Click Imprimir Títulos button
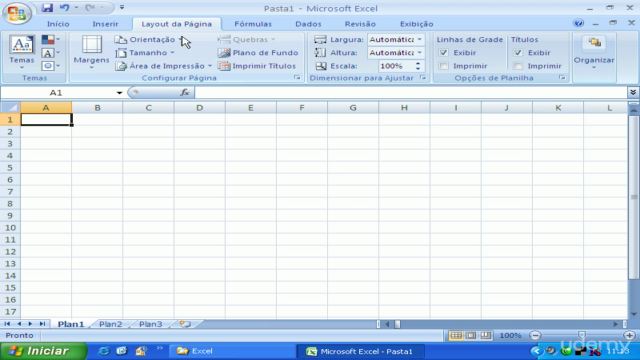The height and width of the screenshot is (360, 640). (x=257, y=66)
